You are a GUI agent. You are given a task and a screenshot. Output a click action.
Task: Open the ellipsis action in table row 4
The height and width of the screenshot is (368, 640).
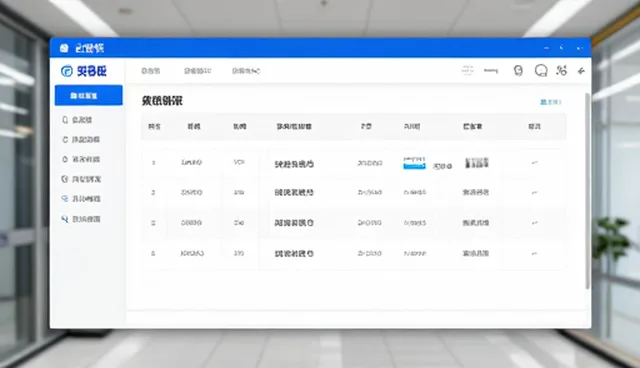click(534, 253)
